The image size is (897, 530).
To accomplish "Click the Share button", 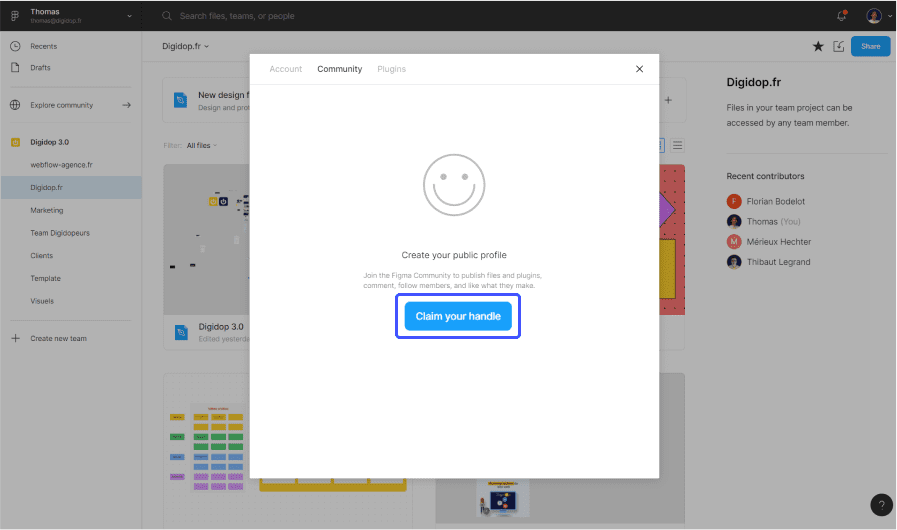I will coord(871,46).
